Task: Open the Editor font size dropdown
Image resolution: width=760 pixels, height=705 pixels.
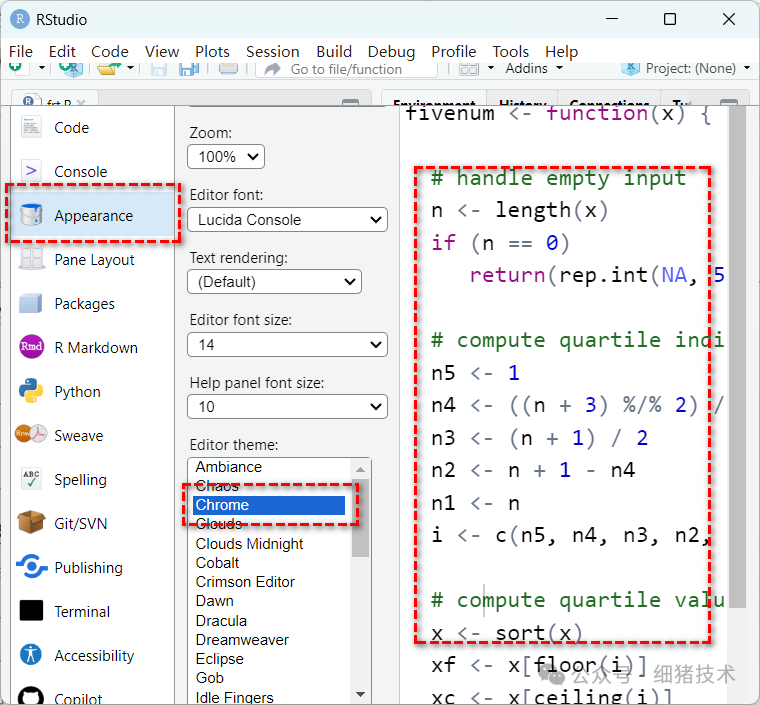Action: point(287,345)
